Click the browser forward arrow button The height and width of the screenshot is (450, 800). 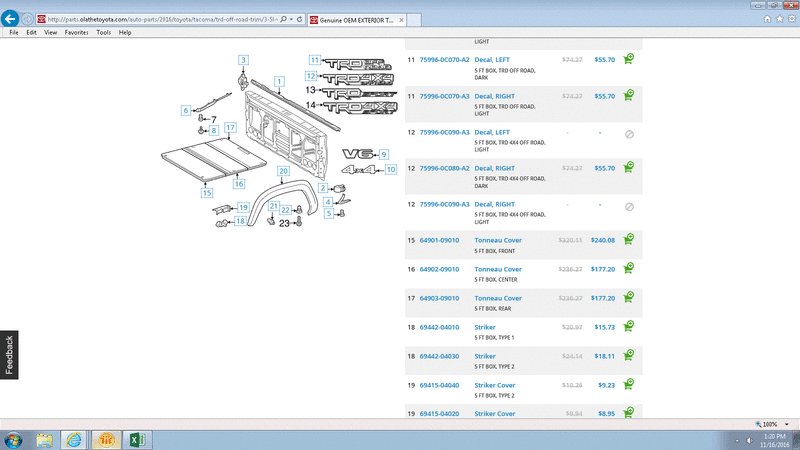(28, 19)
